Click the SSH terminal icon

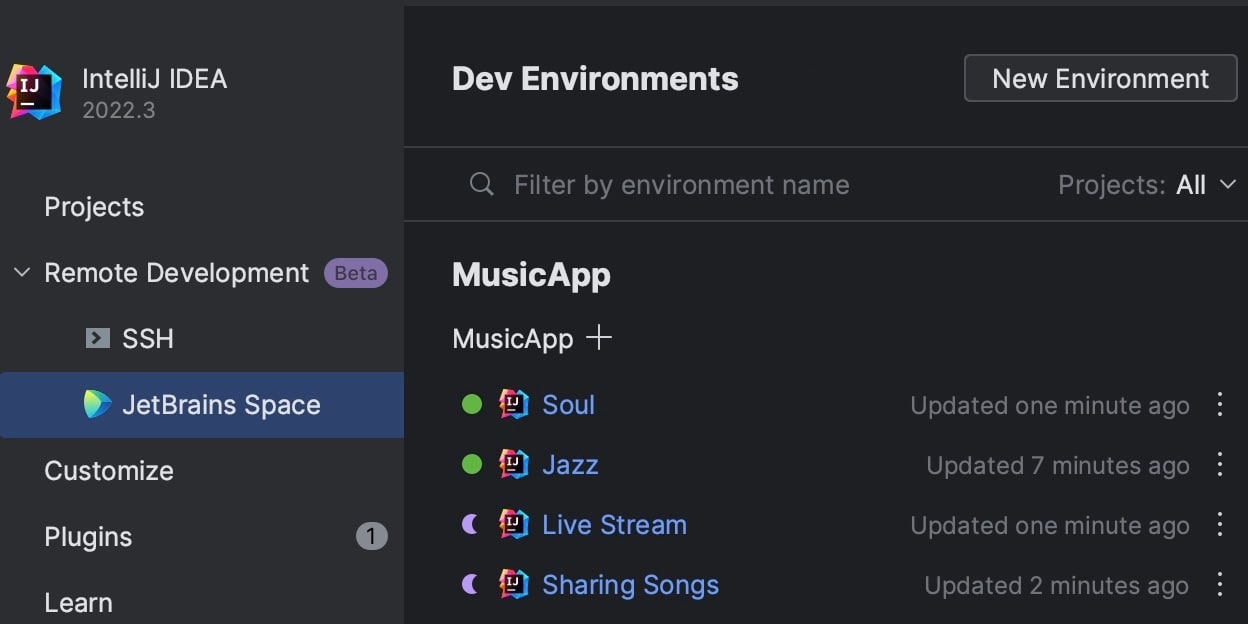[x=97, y=338]
